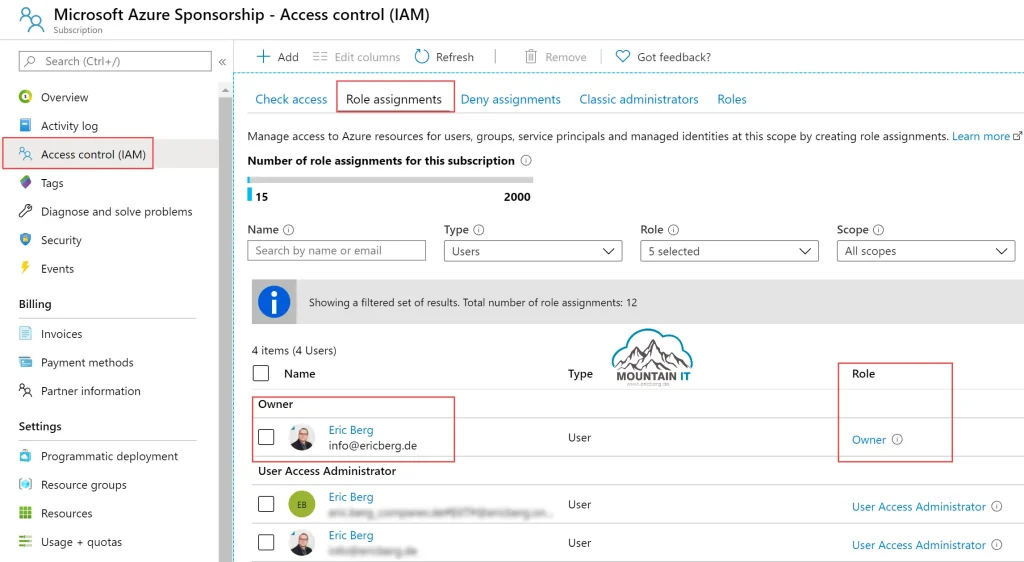The height and width of the screenshot is (562, 1024).
Task: Click the Tags icon in sidebar
Action: tap(26, 183)
